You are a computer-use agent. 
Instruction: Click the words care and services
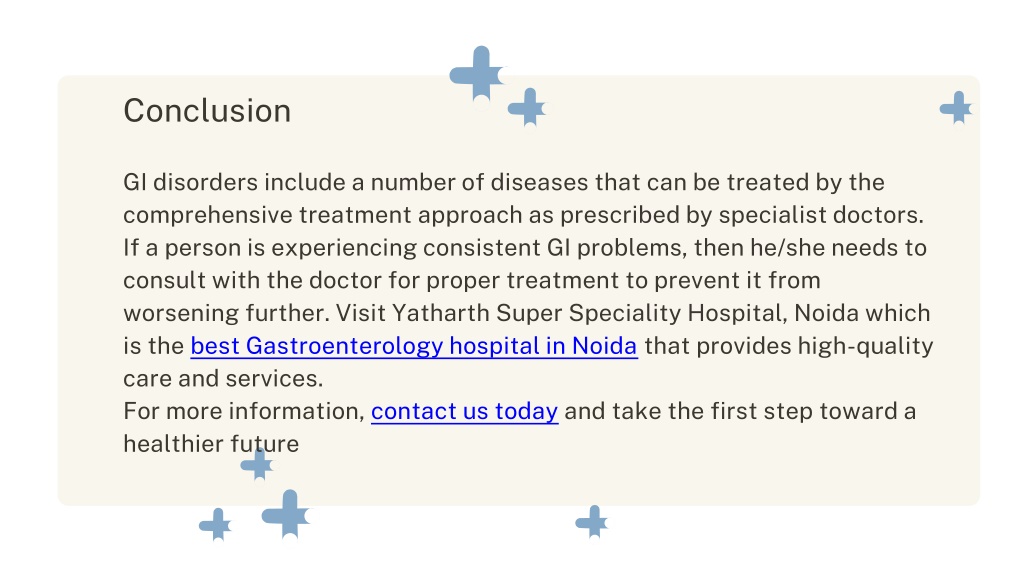click(x=221, y=378)
